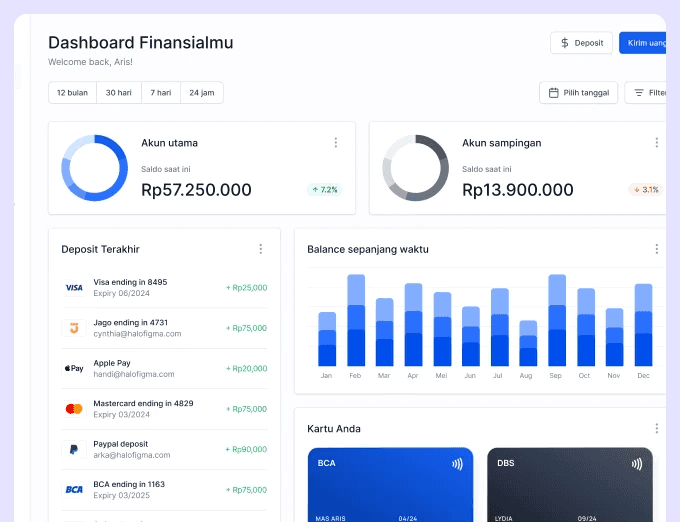Select the Jago ending in 4731 row
680x522 pixels.
pos(164,328)
